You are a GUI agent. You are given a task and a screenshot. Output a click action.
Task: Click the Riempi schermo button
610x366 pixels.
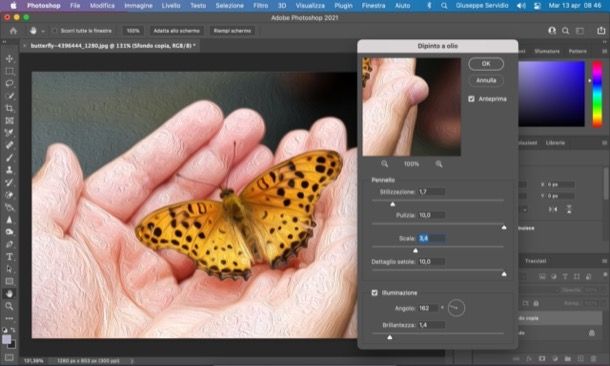tap(232, 31)
